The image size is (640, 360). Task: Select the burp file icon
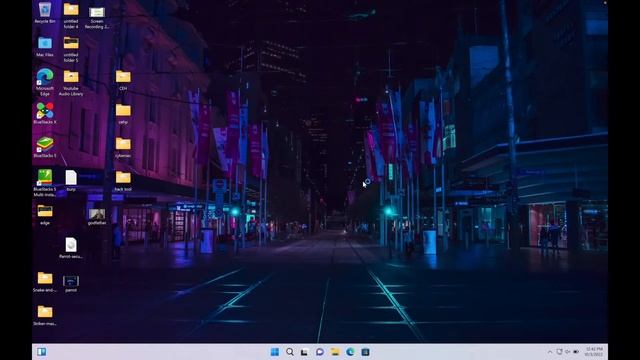tap(71, 181)
